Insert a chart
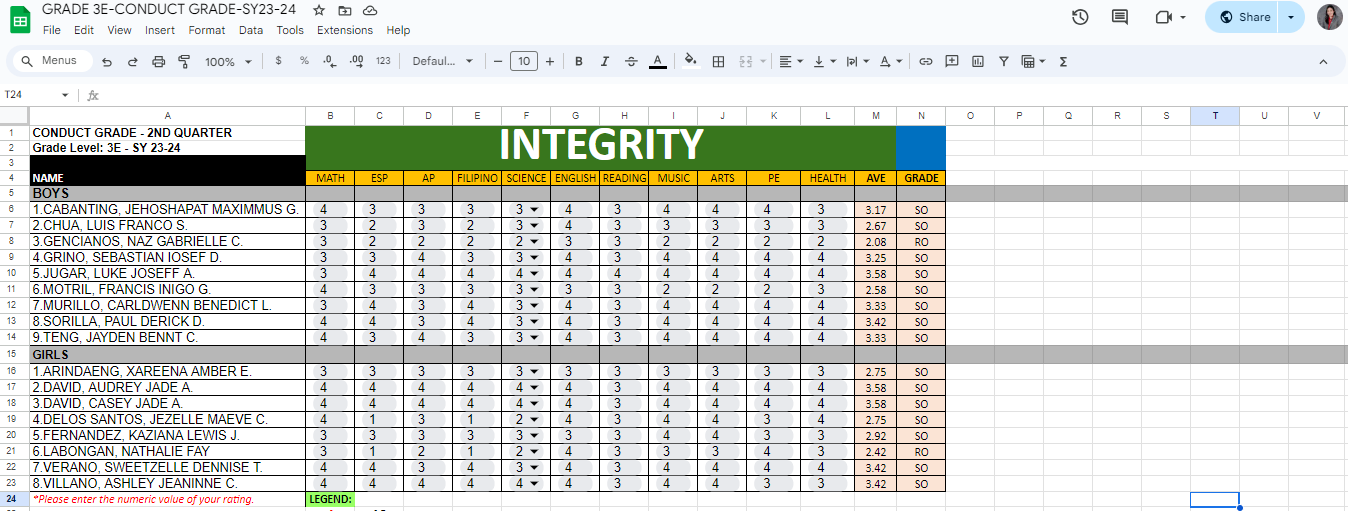1348x511 pixels. coord(978,62)
